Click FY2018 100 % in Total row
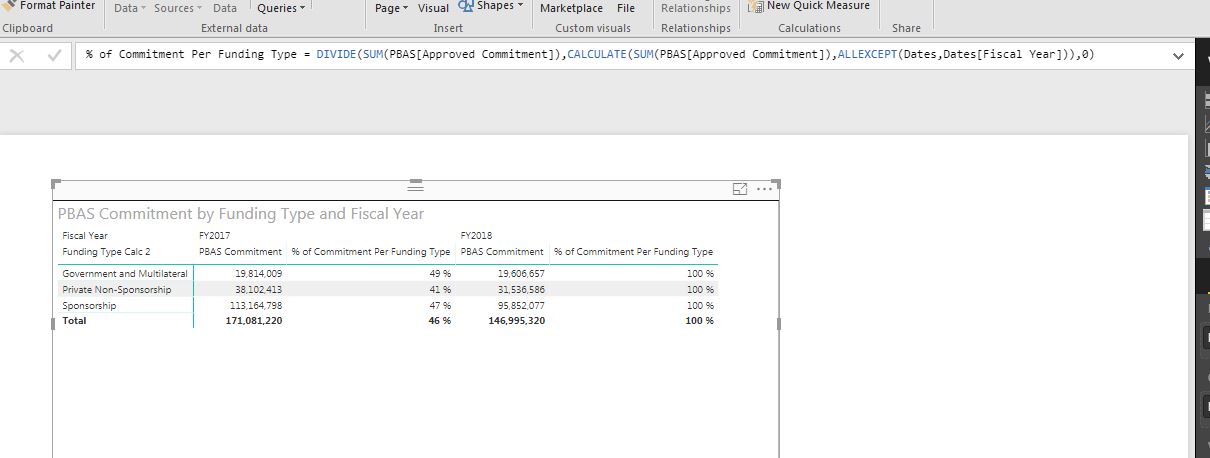Screen dimensions: 1210x458 (700, 321)
